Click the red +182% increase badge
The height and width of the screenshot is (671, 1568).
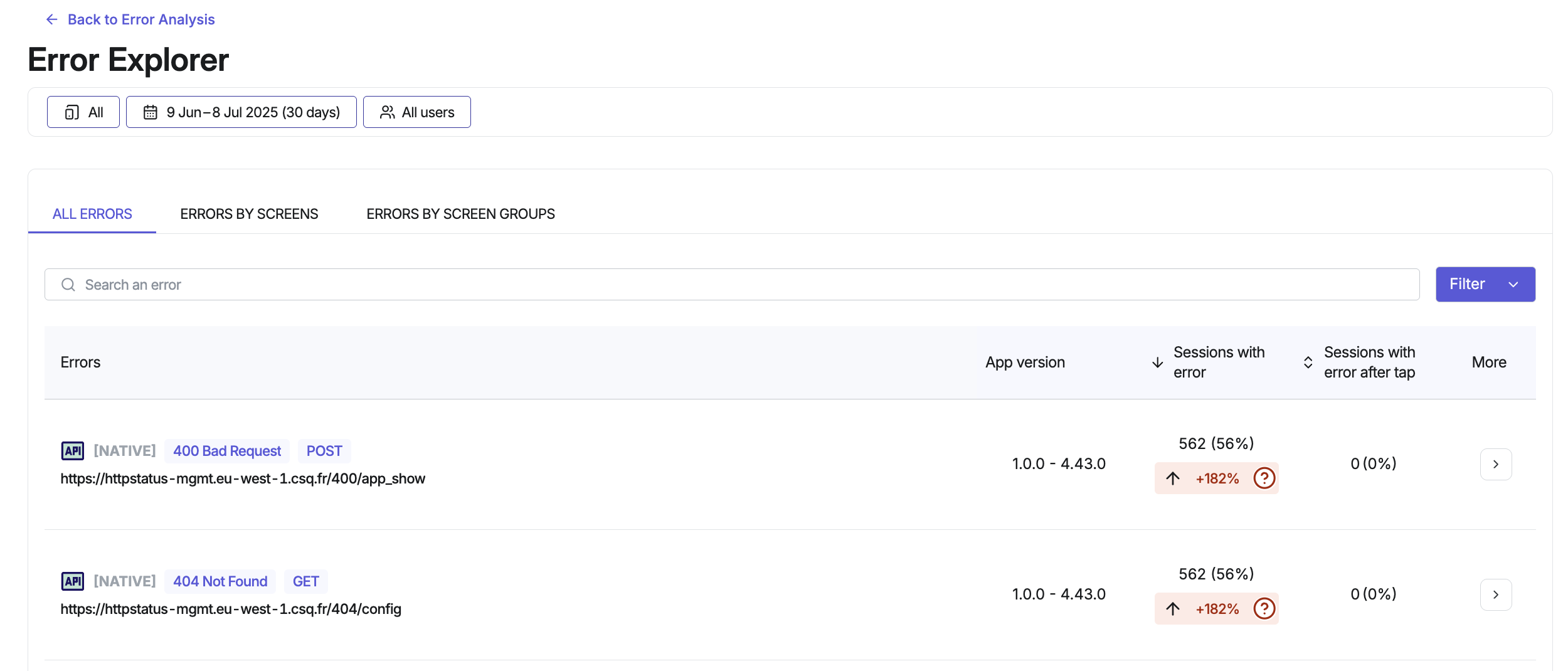click(x=1217, y=478)
